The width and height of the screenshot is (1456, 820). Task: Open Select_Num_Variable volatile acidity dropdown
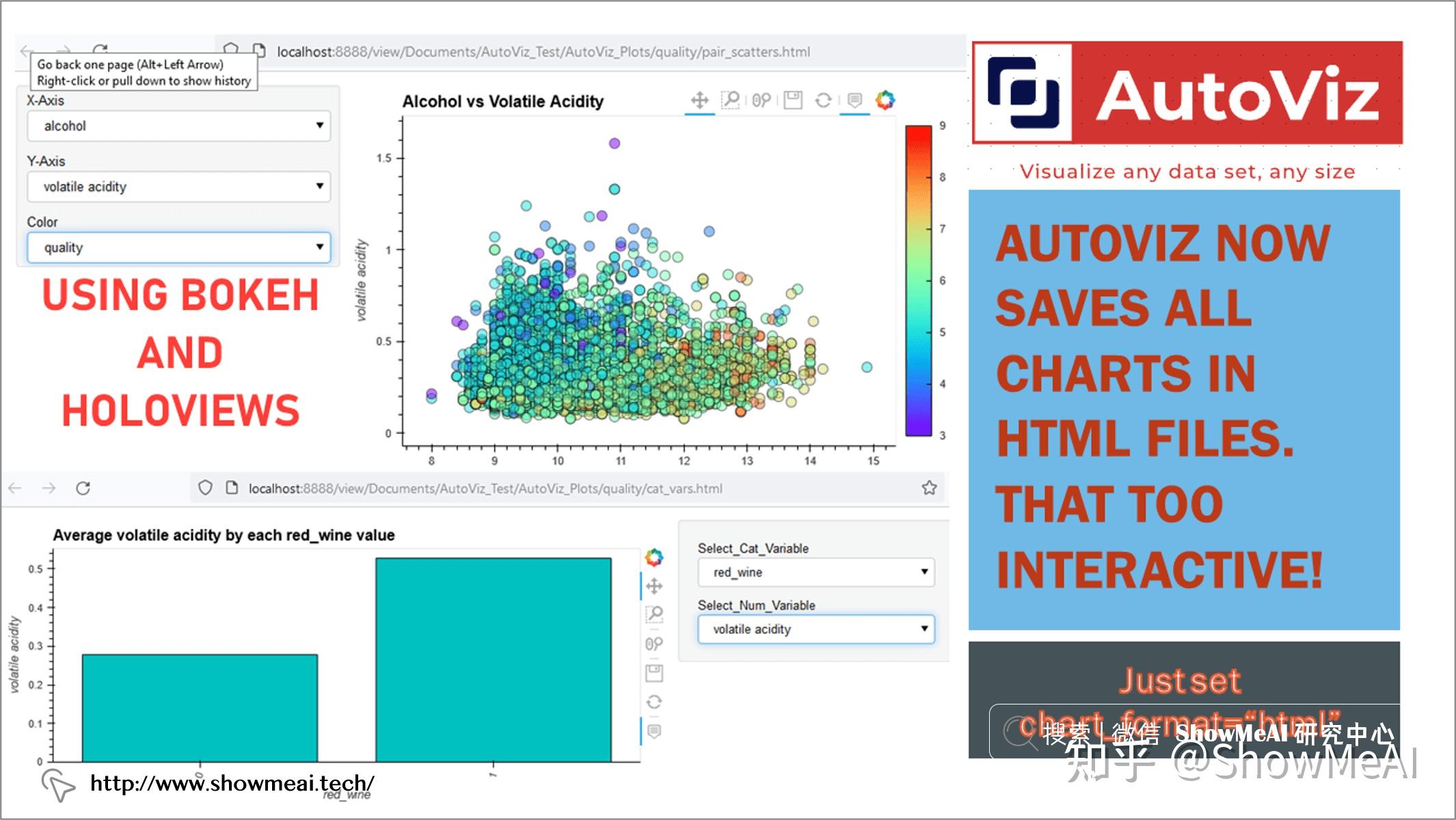(815, 629)
